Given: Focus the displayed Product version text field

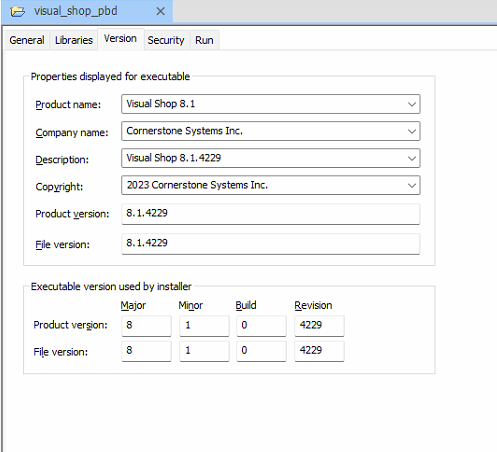Looking at the screenshot, I should [x=271, y=214].
